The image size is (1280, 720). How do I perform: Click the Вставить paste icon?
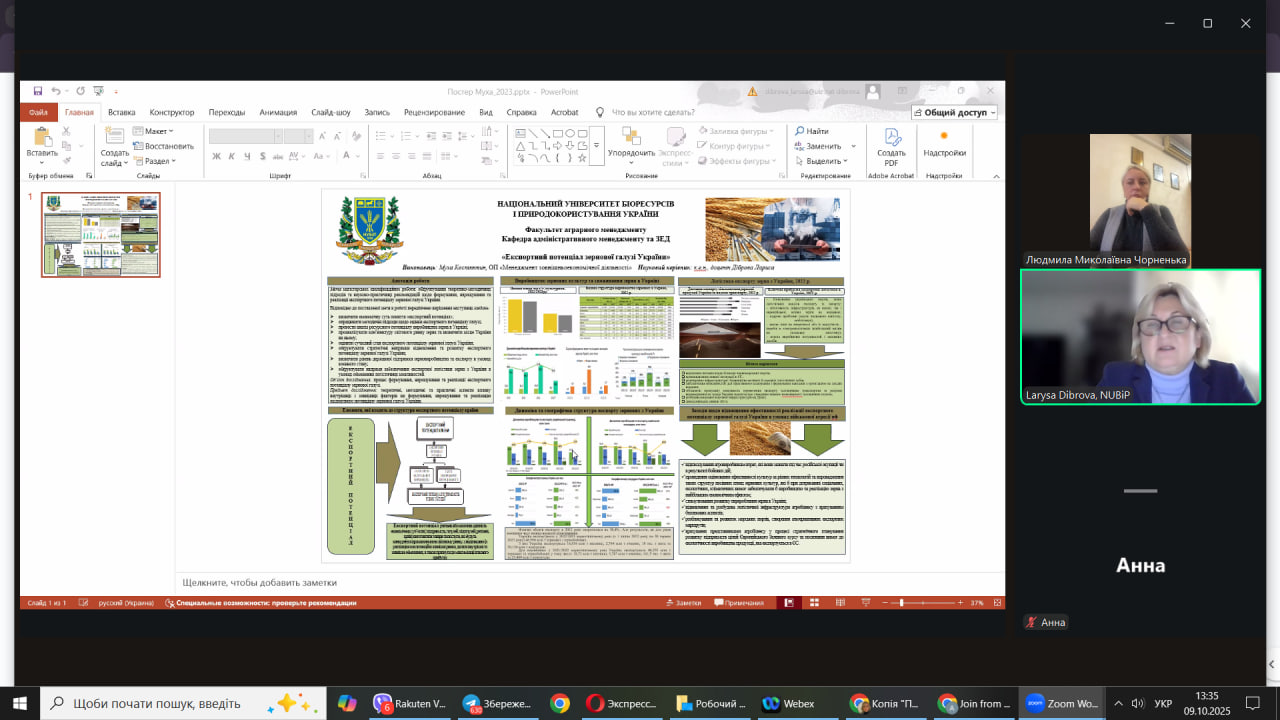(x=42, y=141)
